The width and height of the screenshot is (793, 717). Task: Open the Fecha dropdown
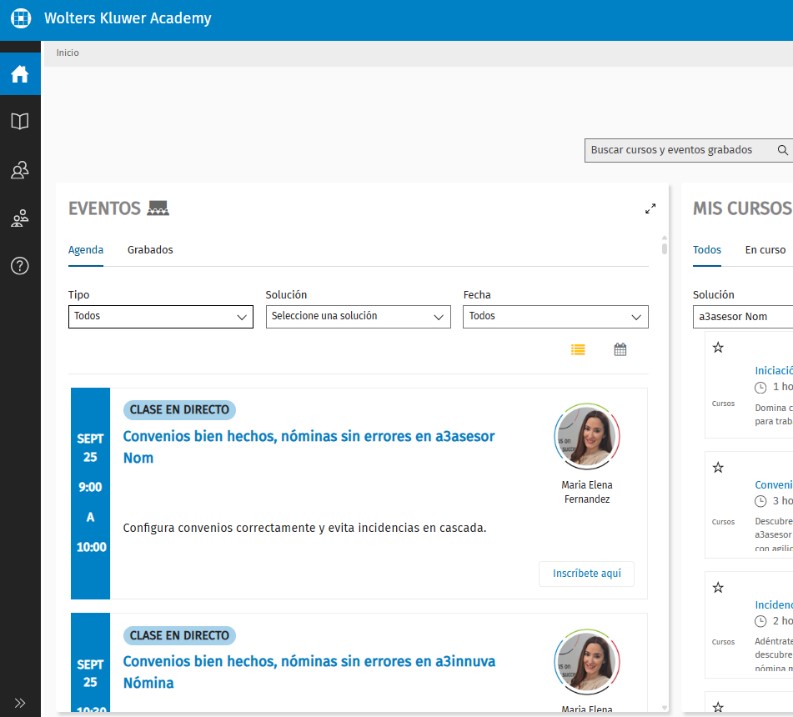tap(555, 317)
